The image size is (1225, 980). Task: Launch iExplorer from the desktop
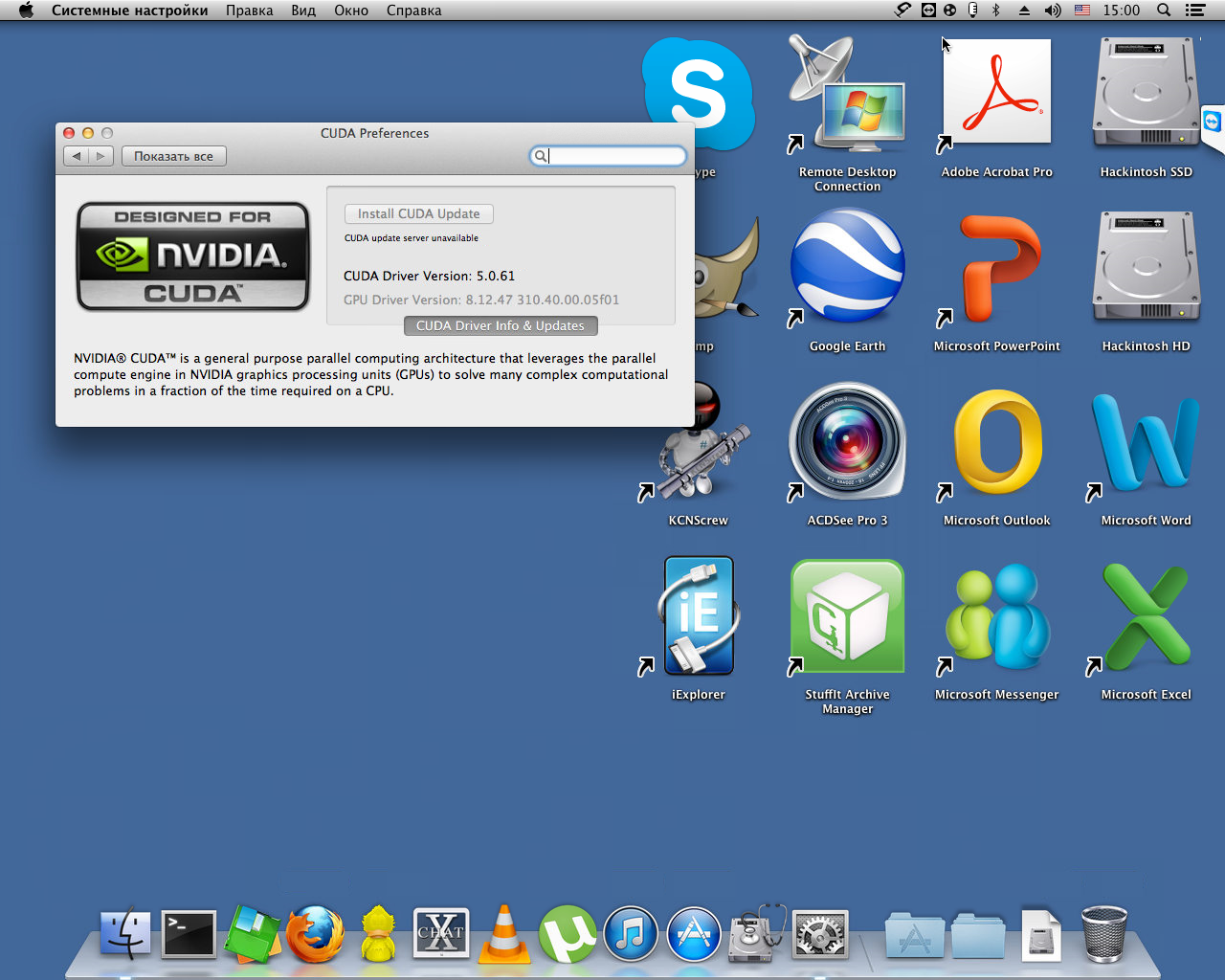699,617
